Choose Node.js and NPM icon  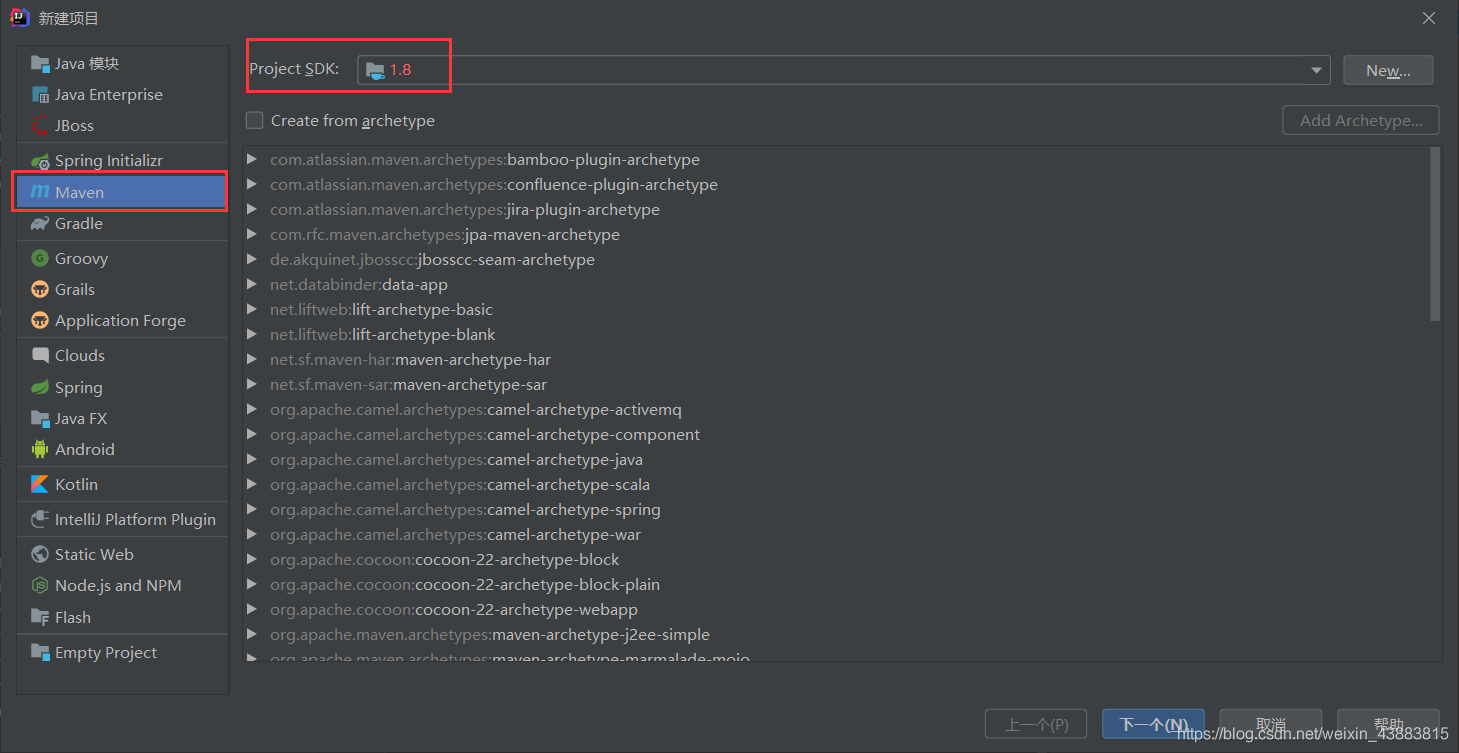(40, 586)
